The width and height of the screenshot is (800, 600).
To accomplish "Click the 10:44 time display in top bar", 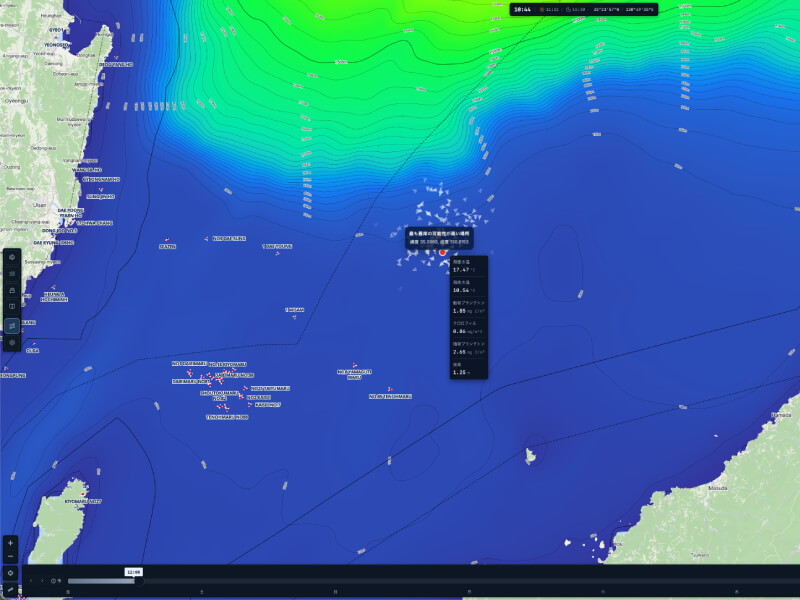I will [522, 9].
